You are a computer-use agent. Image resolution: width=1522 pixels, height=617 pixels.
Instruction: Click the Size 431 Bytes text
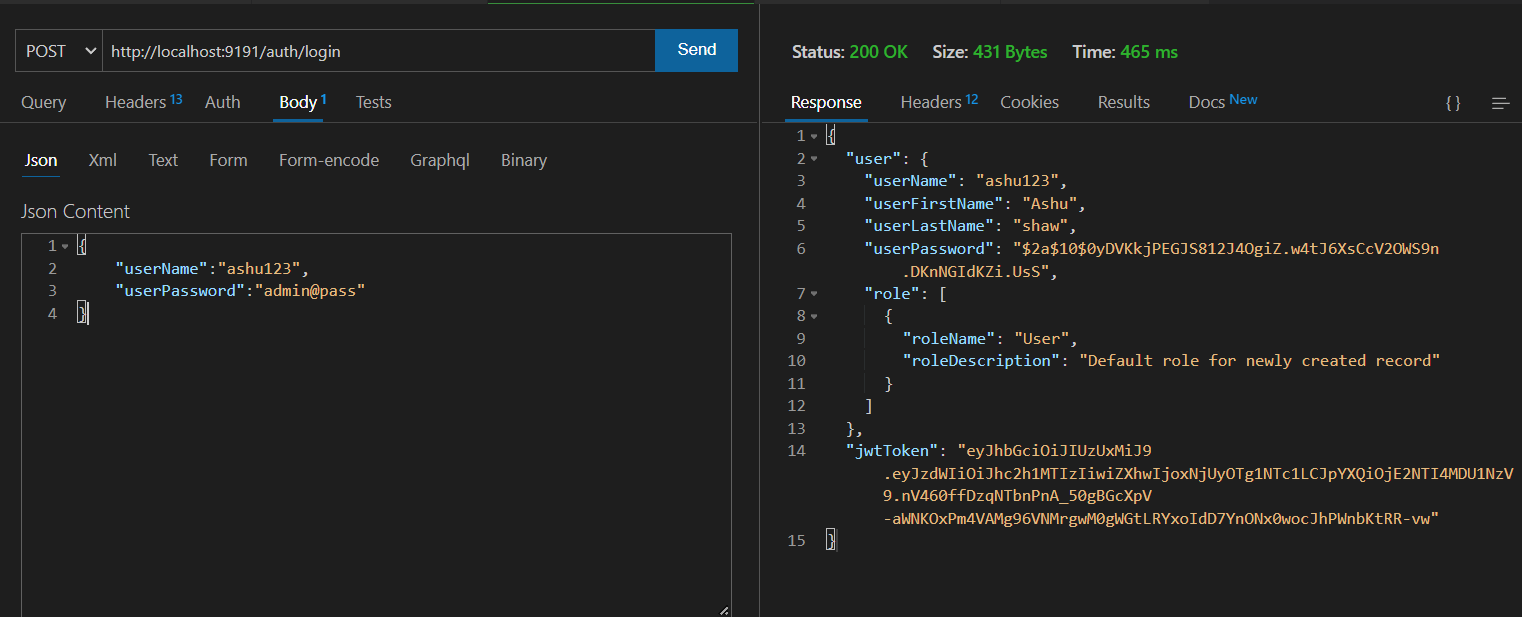coord(990,51)
